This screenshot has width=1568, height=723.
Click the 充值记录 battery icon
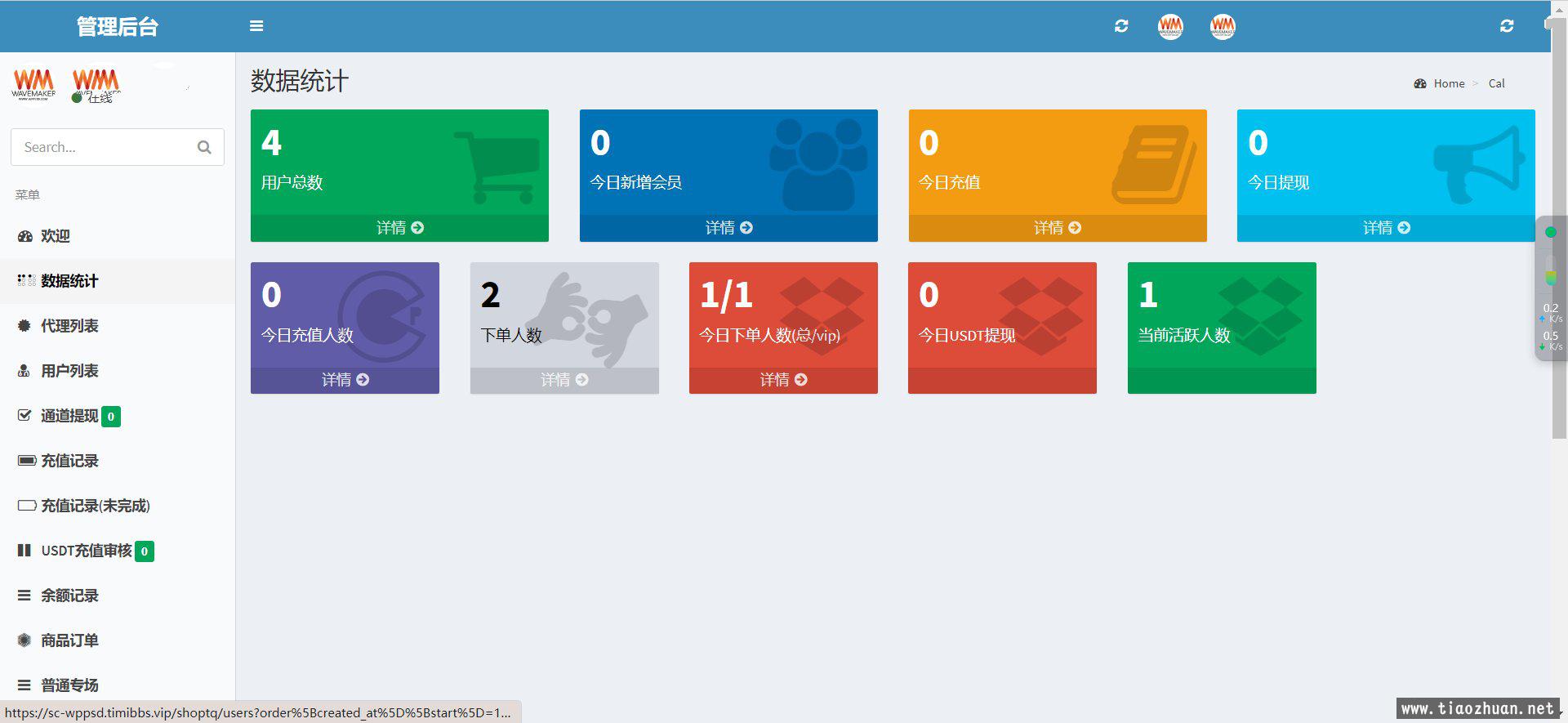pyautogui.click(x=27, y=461)
